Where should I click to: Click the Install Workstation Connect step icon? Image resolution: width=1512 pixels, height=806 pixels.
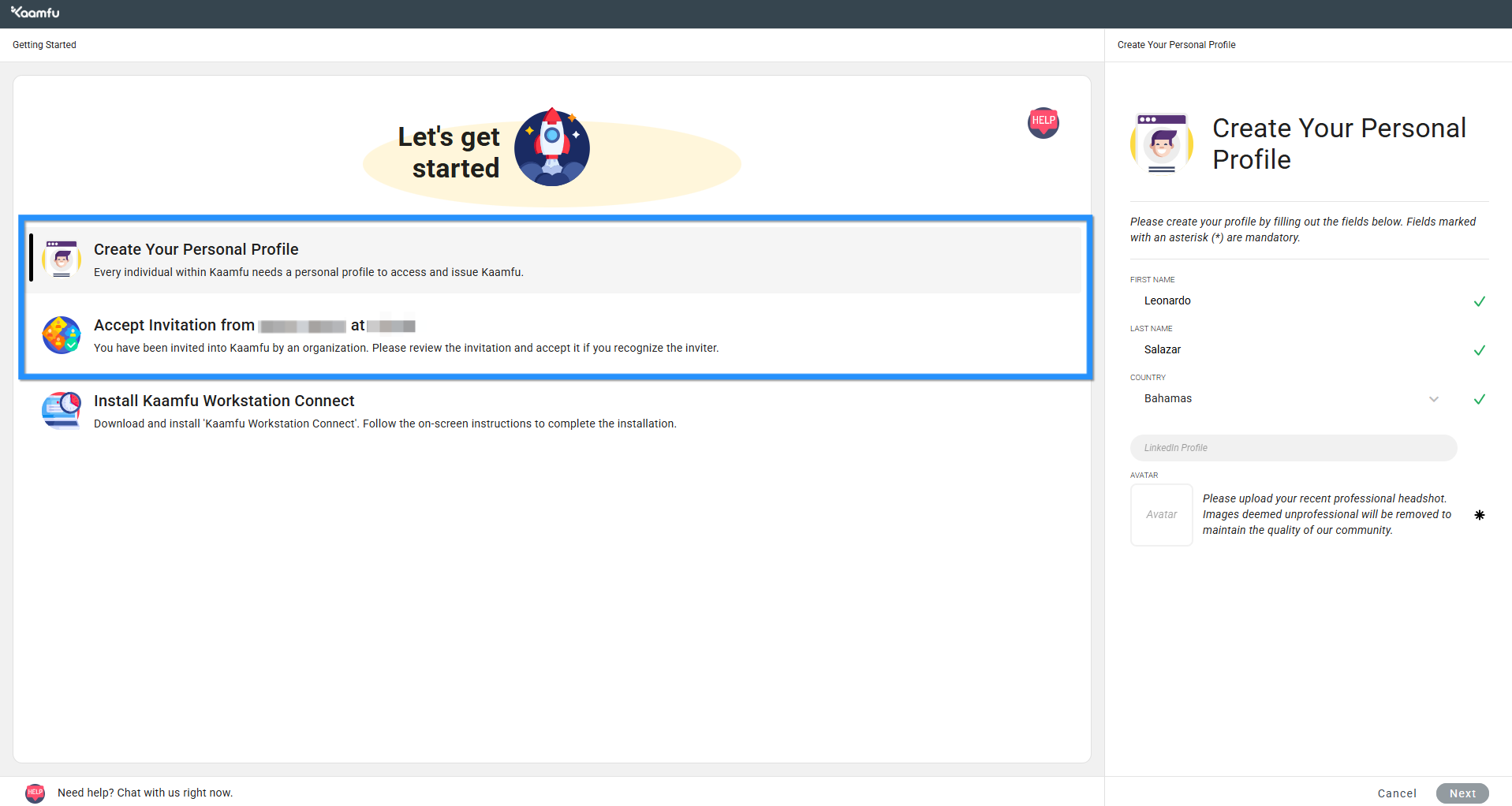click(62, 411)
